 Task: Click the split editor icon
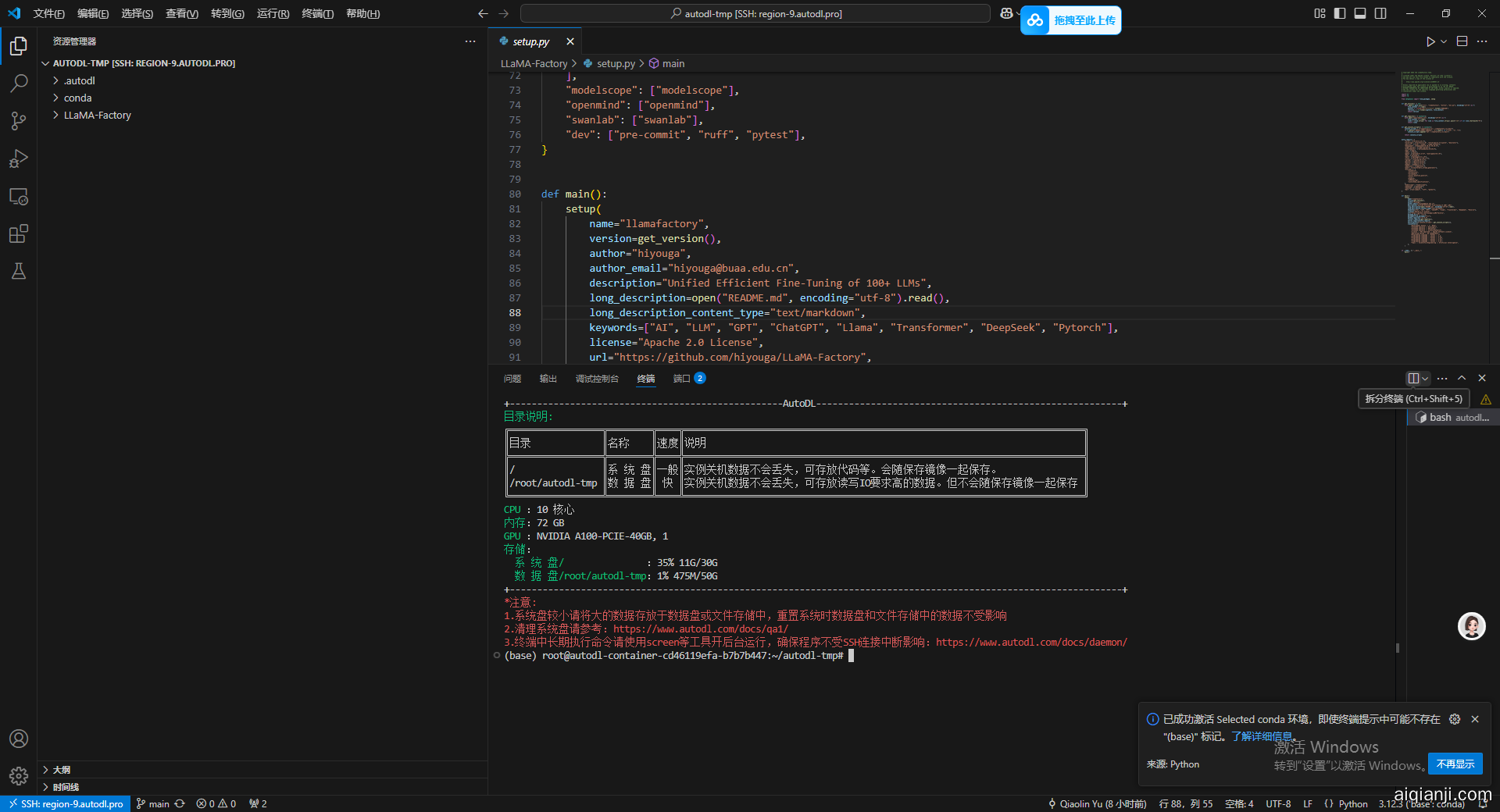tap(1462, 42)
